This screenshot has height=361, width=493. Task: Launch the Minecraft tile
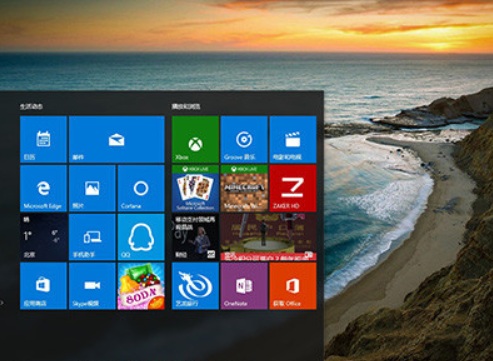pyautogui.click(x=244, y=188)
